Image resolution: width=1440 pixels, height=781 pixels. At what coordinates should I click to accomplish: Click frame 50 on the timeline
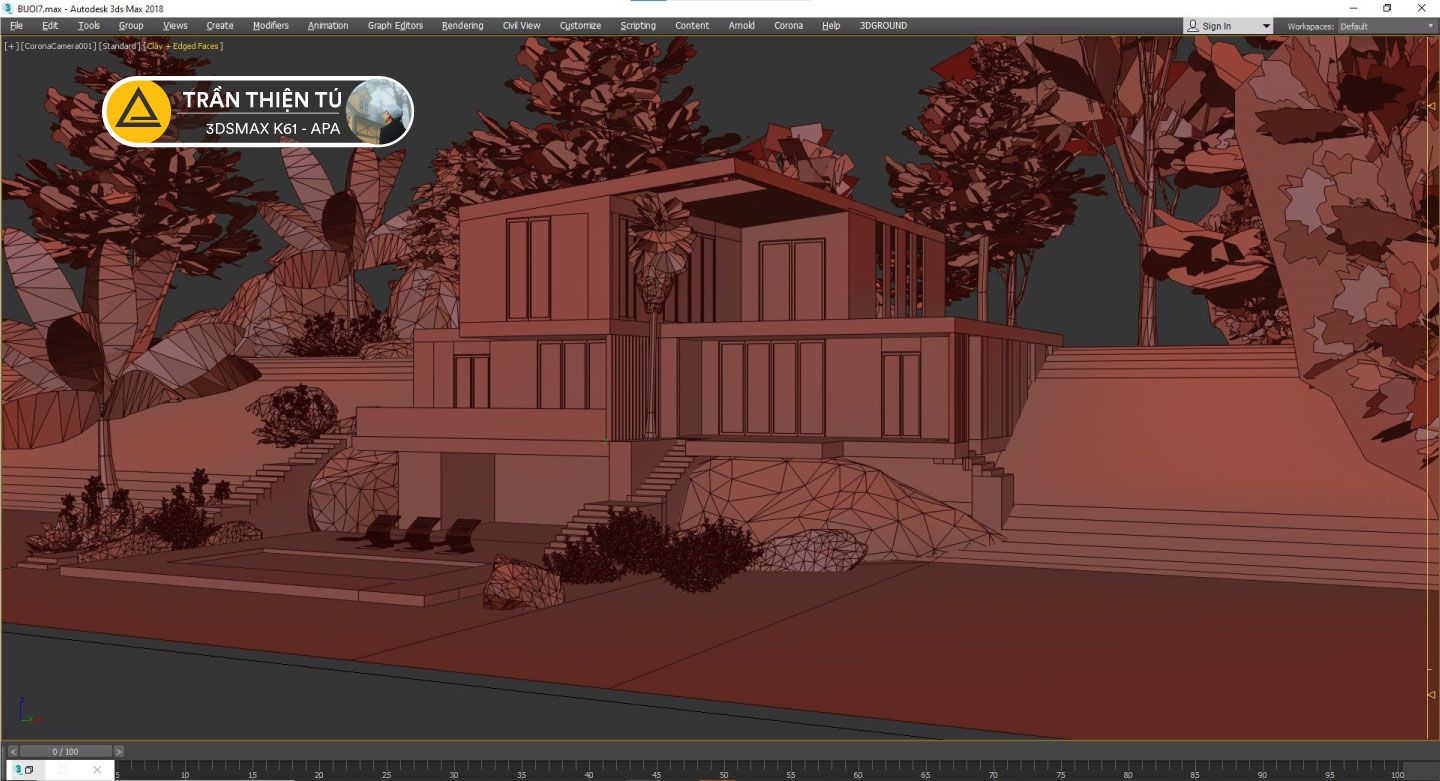723,768
